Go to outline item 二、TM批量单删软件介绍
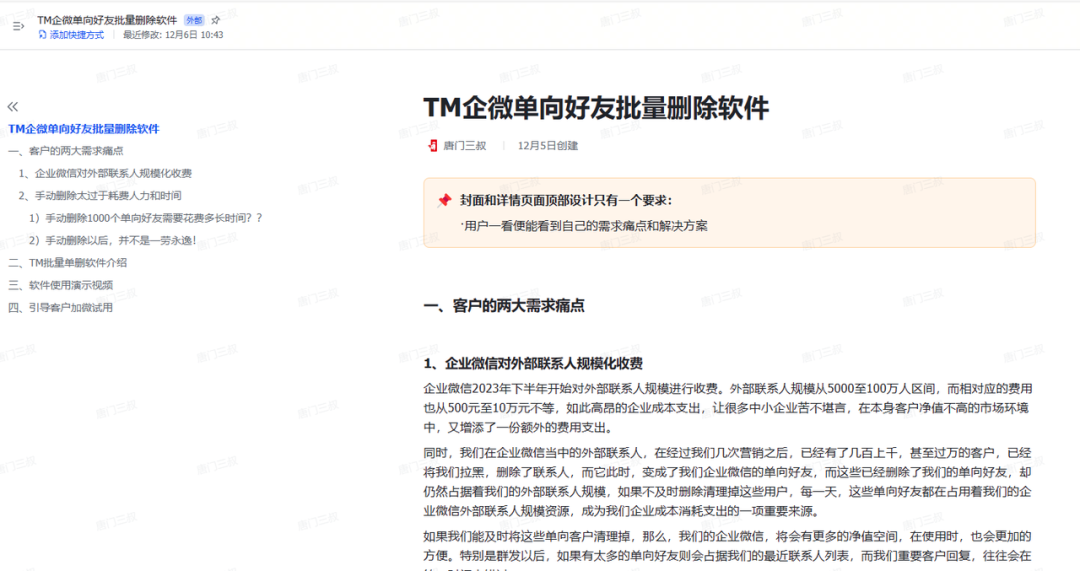This screenshot has height=571, width=1080. coord(68,263)
